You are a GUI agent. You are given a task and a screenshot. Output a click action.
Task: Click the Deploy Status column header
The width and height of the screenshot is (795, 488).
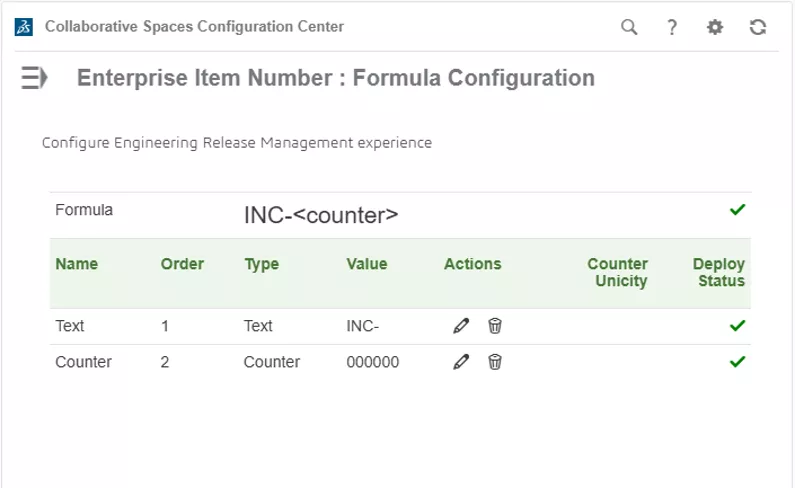(x=718, y=272)
